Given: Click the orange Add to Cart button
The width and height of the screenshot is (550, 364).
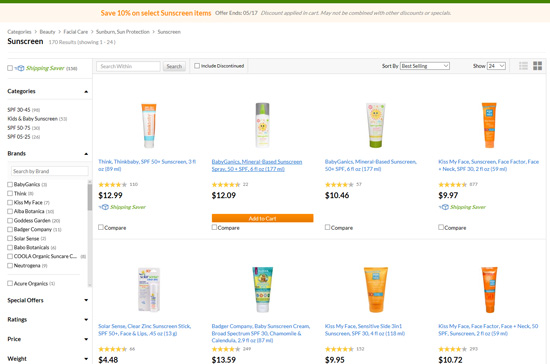Looking at the screenshot, I should pos(262,218).
